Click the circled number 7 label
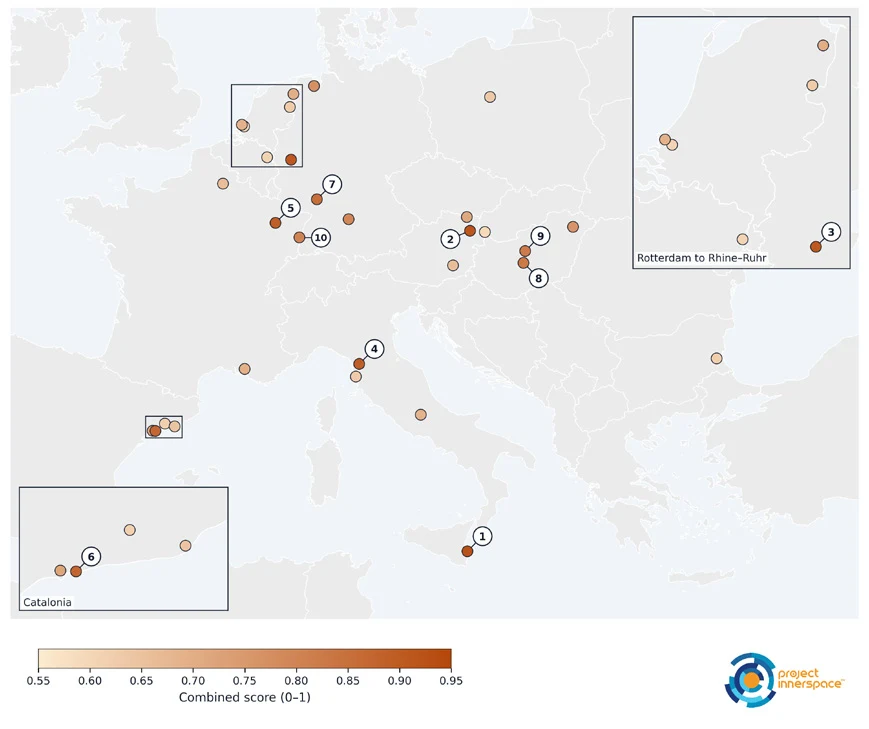The height and width of the screenshot is (729, 869). (332, 184)
